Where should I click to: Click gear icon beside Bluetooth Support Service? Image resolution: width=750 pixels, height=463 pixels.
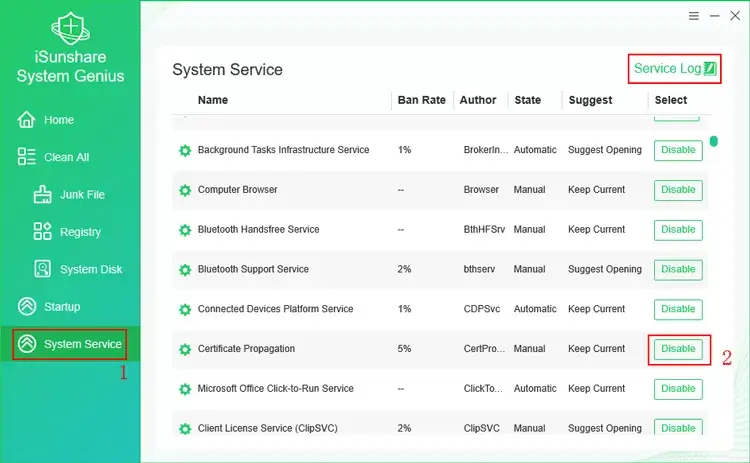(x=185, y=269)
